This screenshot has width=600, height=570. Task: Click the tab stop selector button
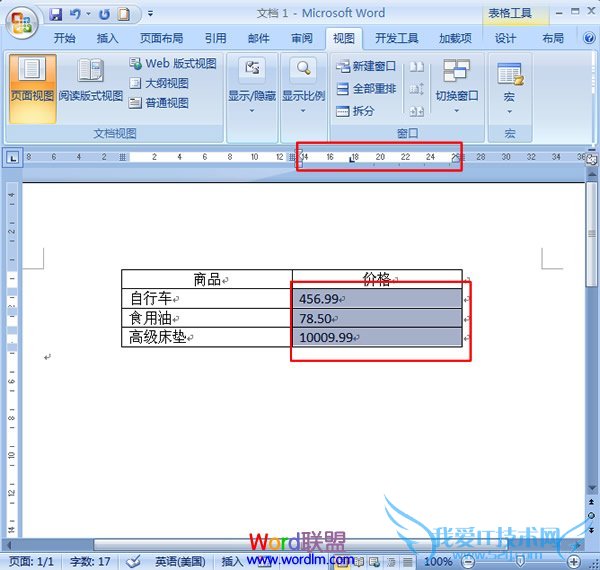pos(13,158)
